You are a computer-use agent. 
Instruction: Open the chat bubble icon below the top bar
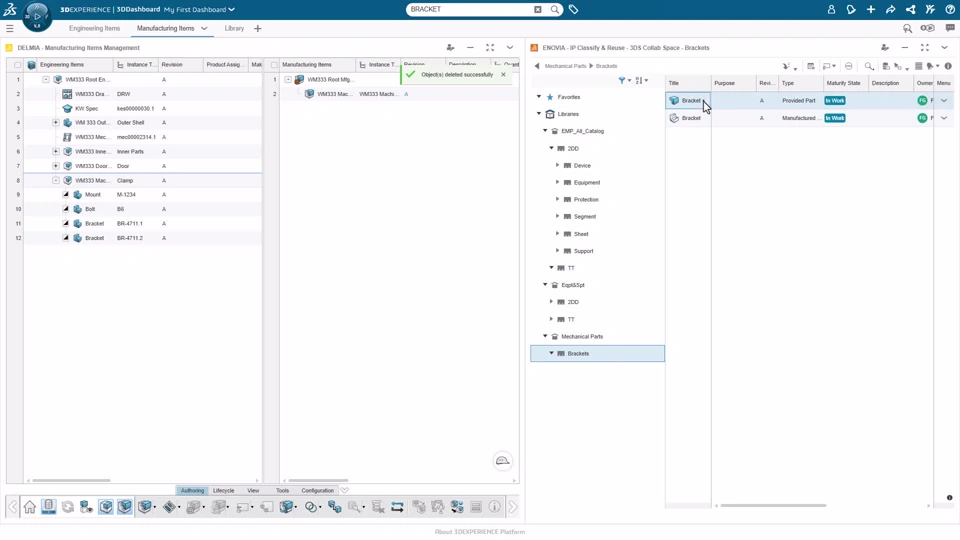point(950,28)
